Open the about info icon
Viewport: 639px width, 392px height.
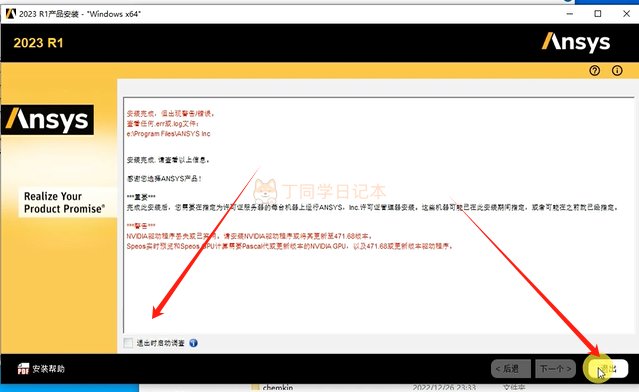617,70
